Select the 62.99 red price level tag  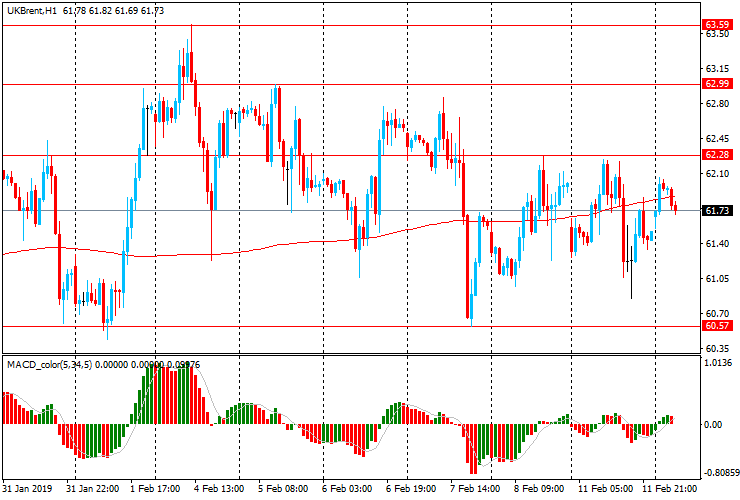715,84
